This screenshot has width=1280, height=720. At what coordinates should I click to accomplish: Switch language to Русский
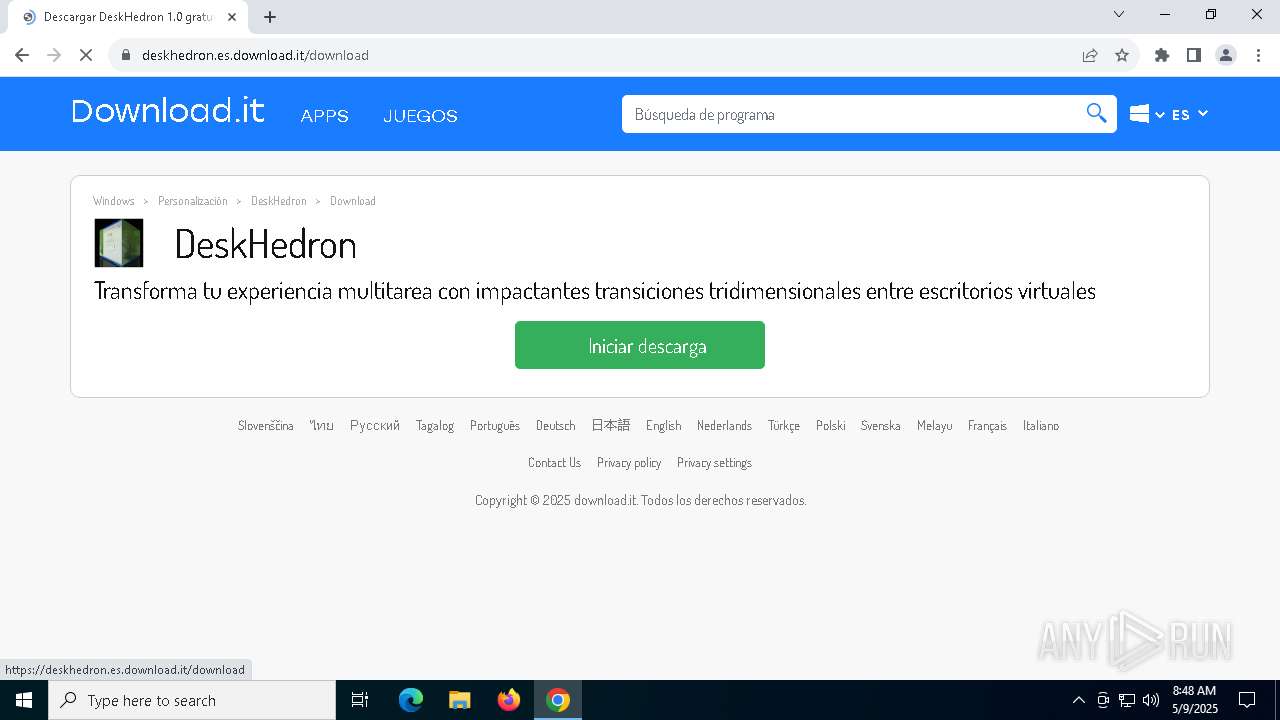point(375,425)
